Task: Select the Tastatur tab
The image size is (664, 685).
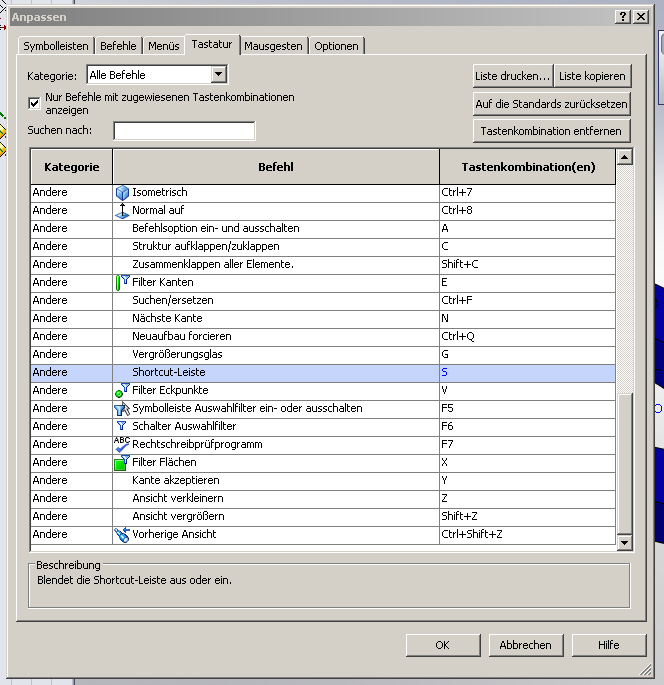Action: click(212, 45)
